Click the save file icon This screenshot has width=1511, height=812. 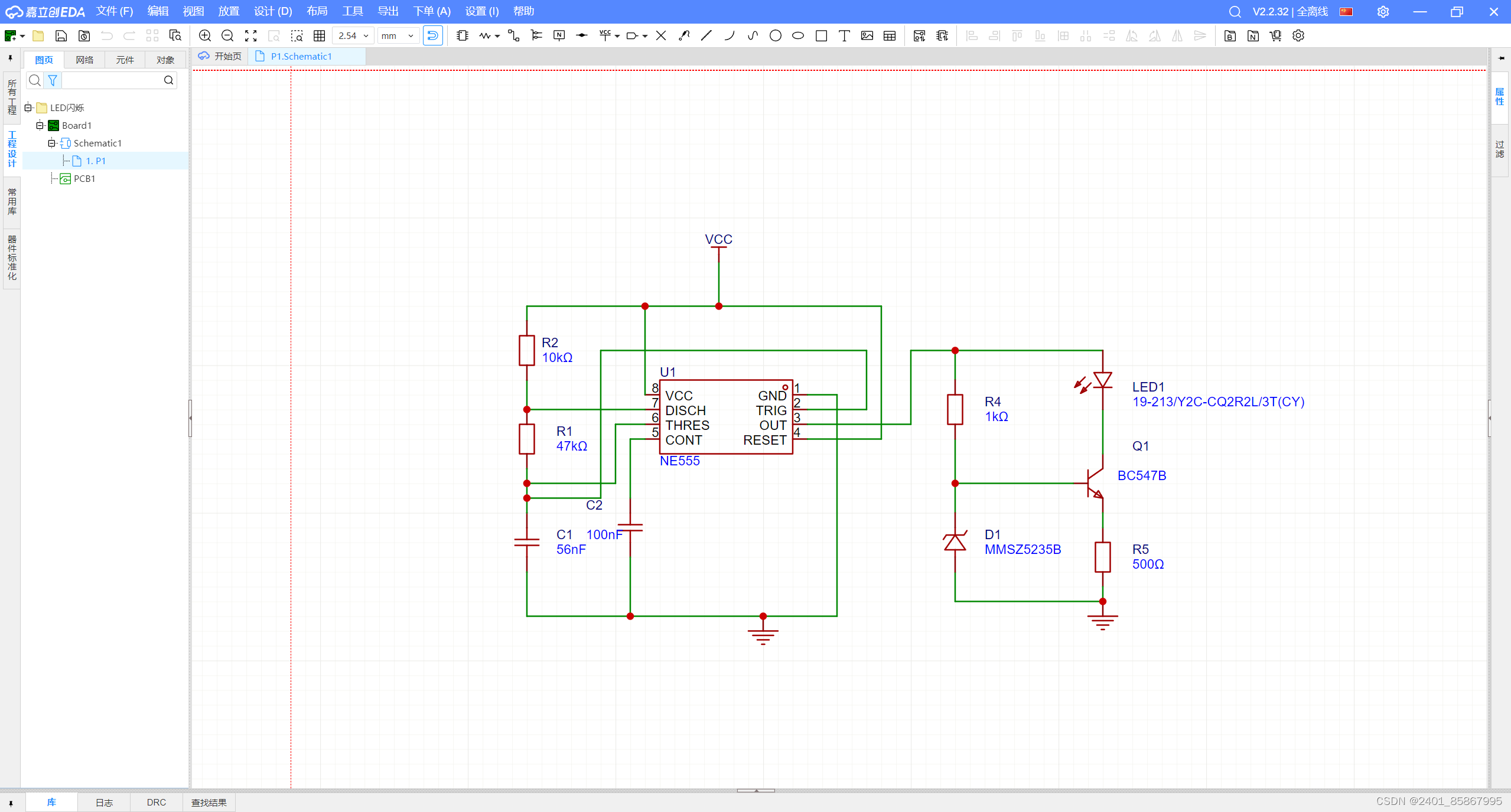pyautogui.click(x=61, y=36)
